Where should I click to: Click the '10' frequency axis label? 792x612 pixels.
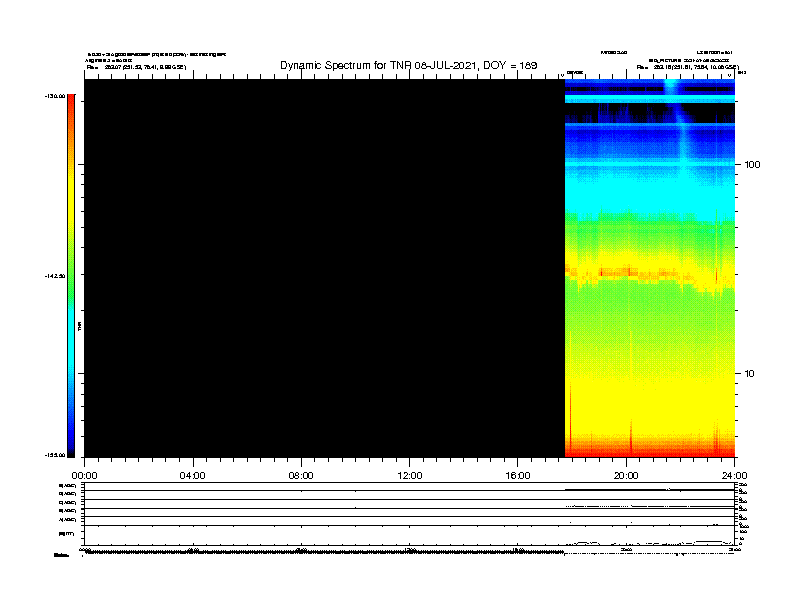click(x=750, y=374)
